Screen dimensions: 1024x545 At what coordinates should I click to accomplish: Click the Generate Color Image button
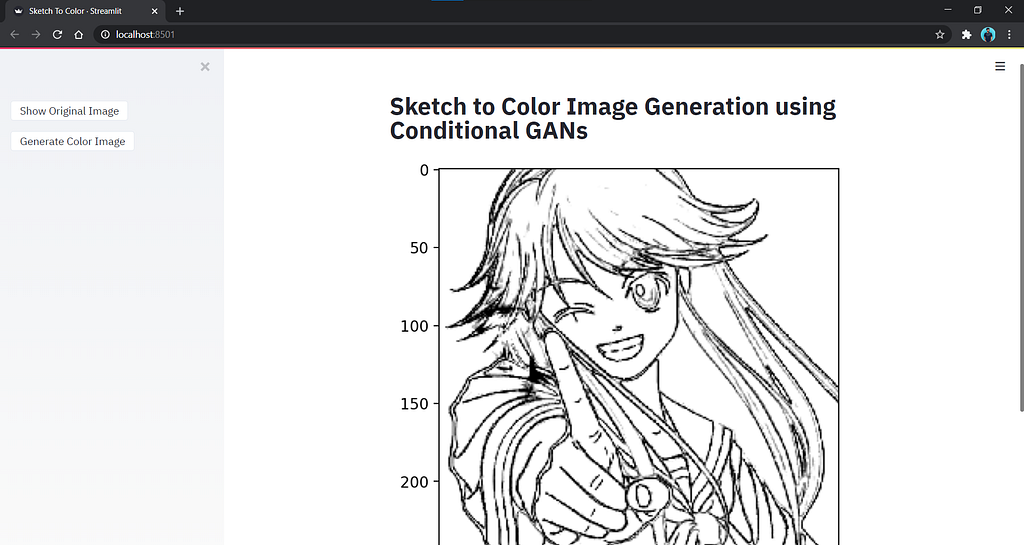[72, 141]
